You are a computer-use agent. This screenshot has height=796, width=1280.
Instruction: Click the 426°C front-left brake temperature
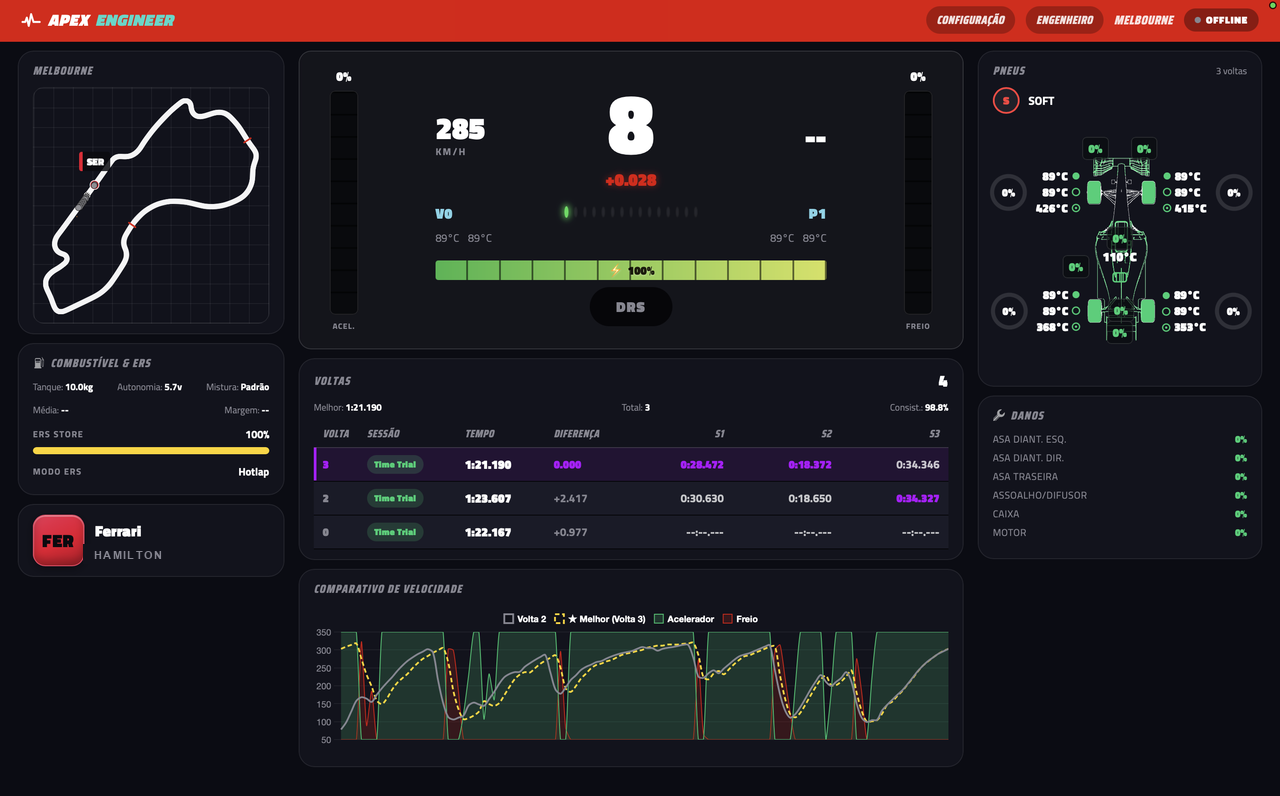(1051, 209)
